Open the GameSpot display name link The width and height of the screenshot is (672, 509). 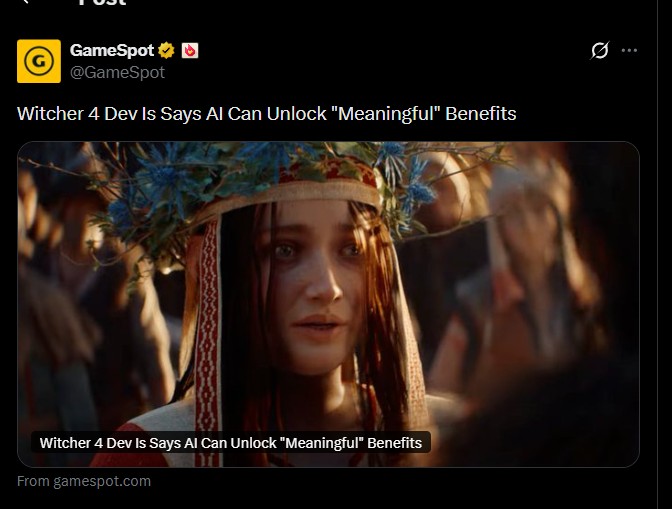[x=112, y=50]
